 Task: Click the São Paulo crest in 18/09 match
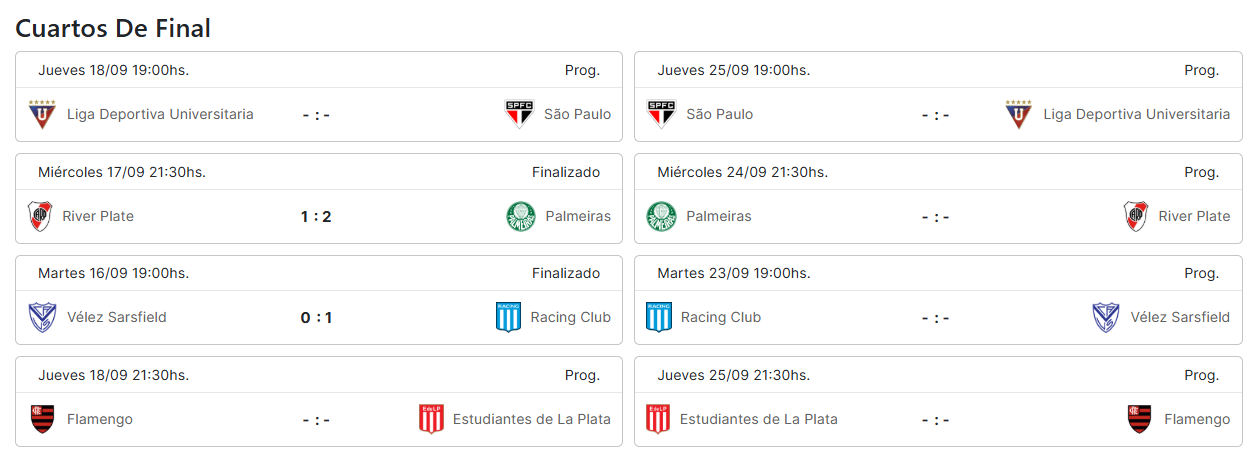coord(519,115)
